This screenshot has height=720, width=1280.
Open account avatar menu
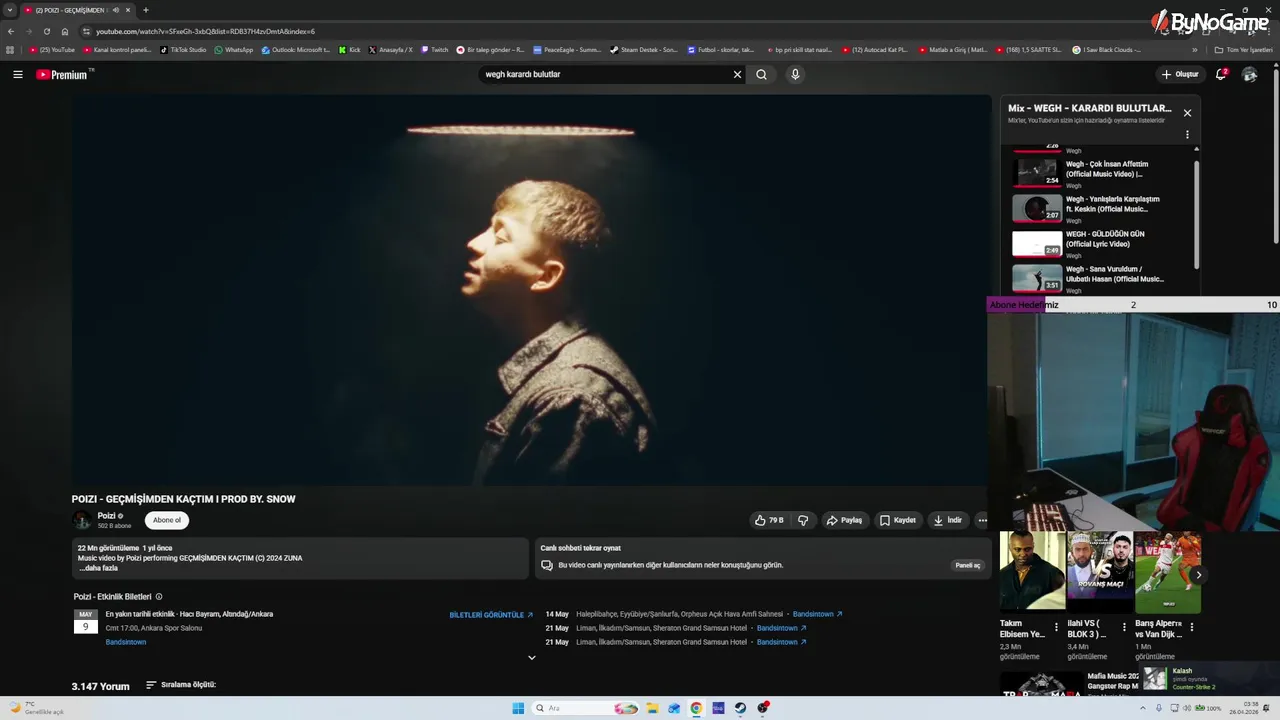tap(1249, 74)
